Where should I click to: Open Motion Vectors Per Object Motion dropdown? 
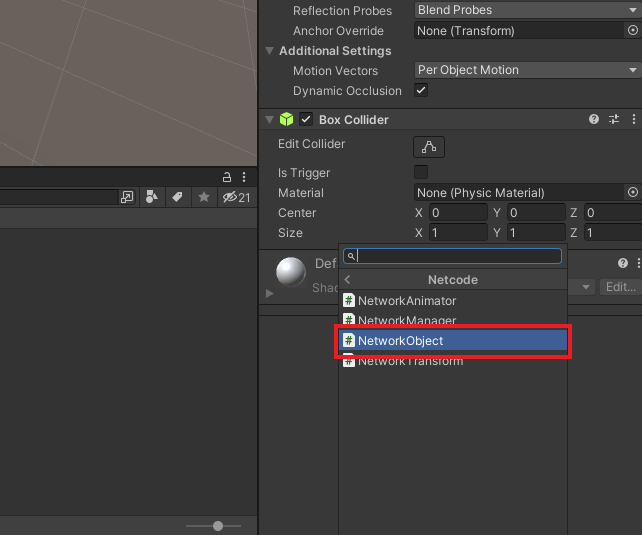point(528,70)
